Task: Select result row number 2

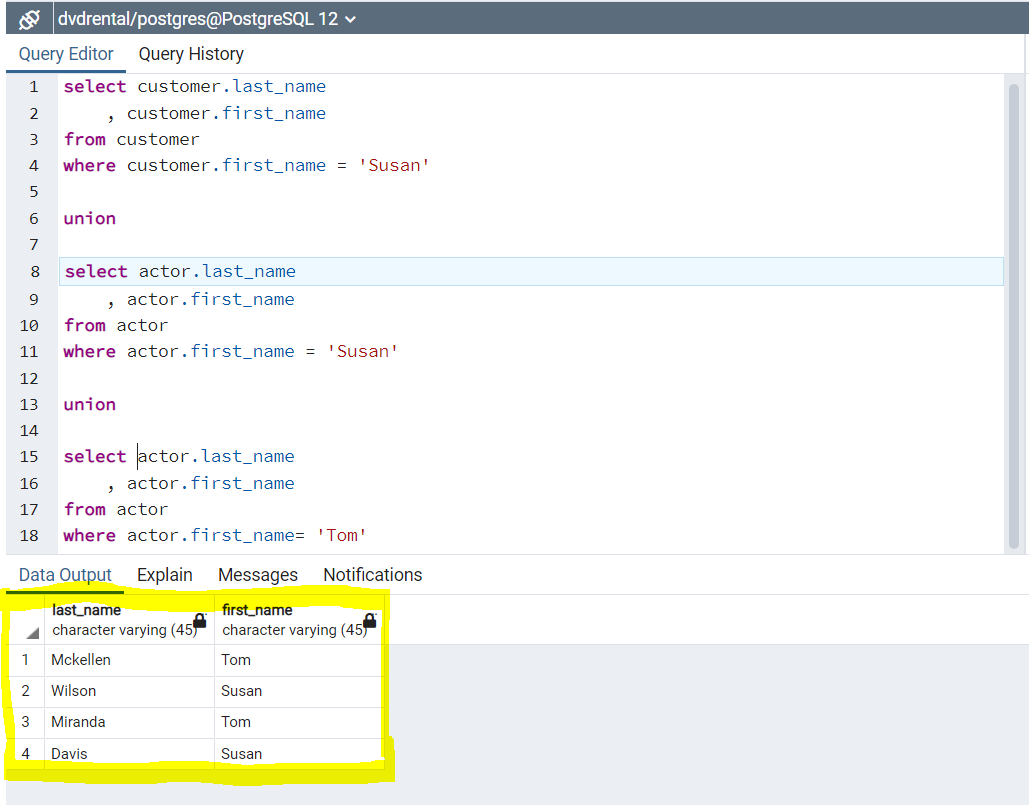Action: point(26,691)
